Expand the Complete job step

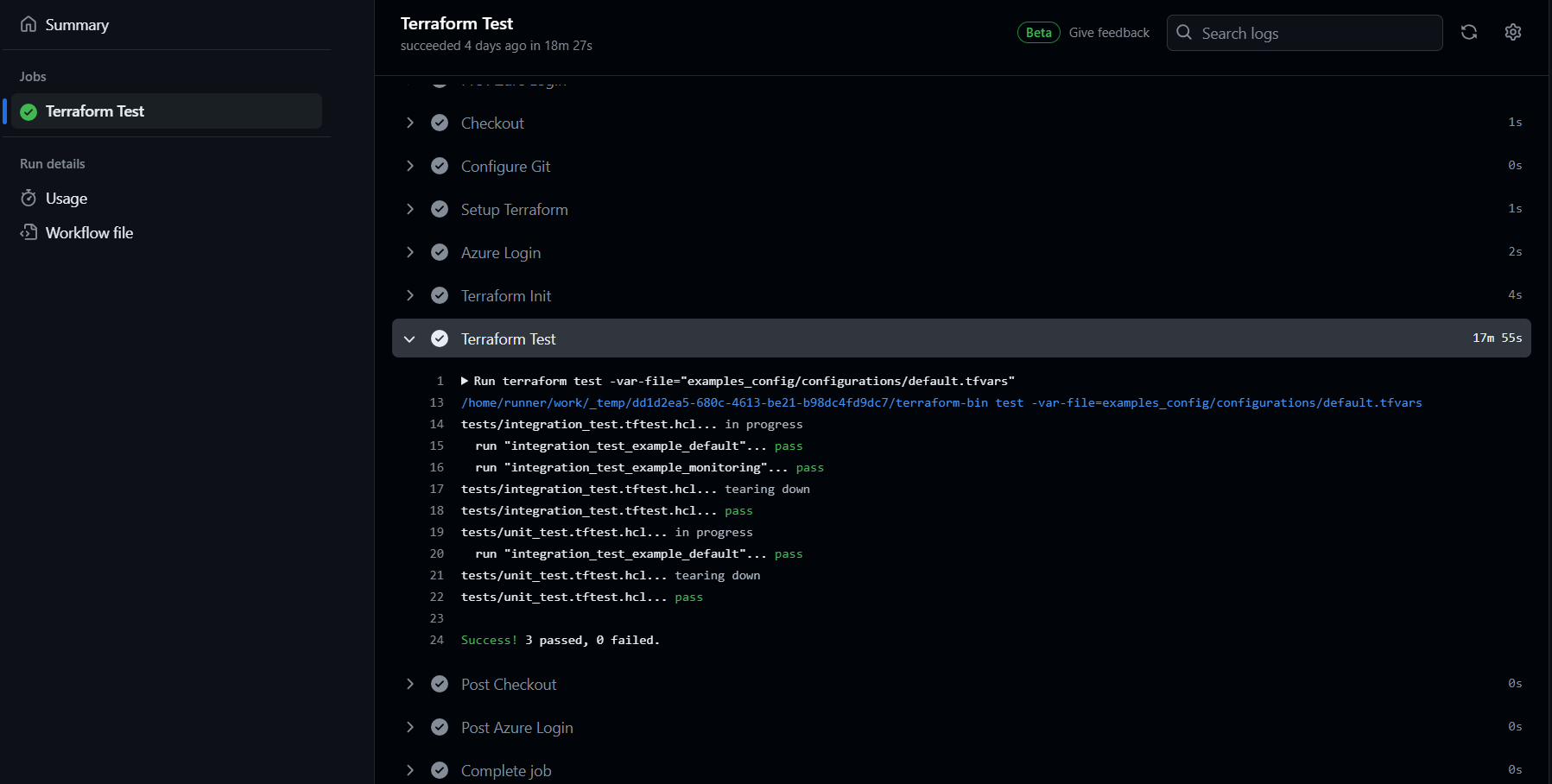(x=410, y=770)
